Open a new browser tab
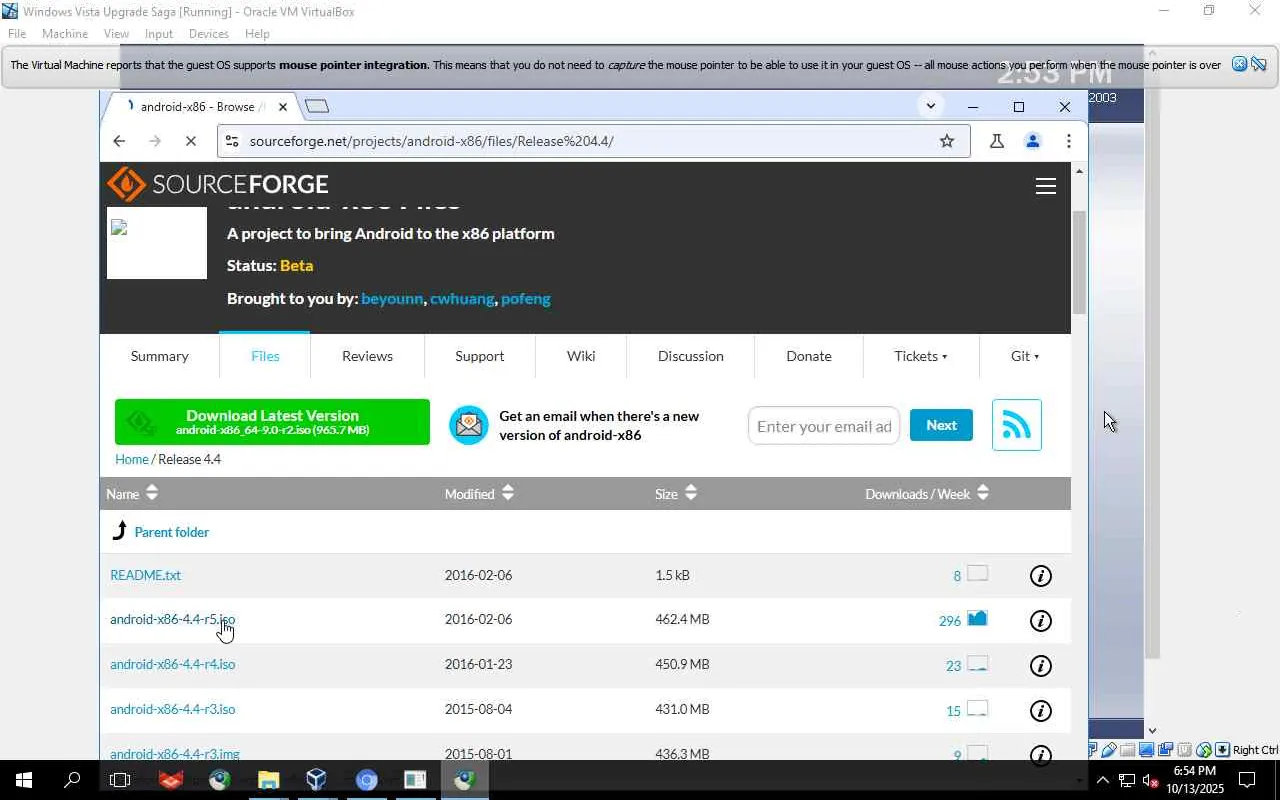This screenshot has width=1280, height=800. coord(317,106)
